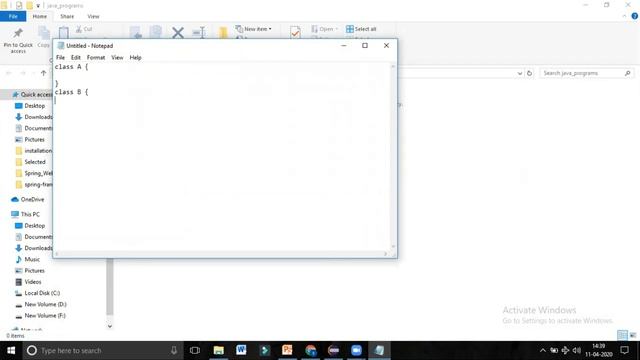Click the microphone icon in search box

coord(174,351)
